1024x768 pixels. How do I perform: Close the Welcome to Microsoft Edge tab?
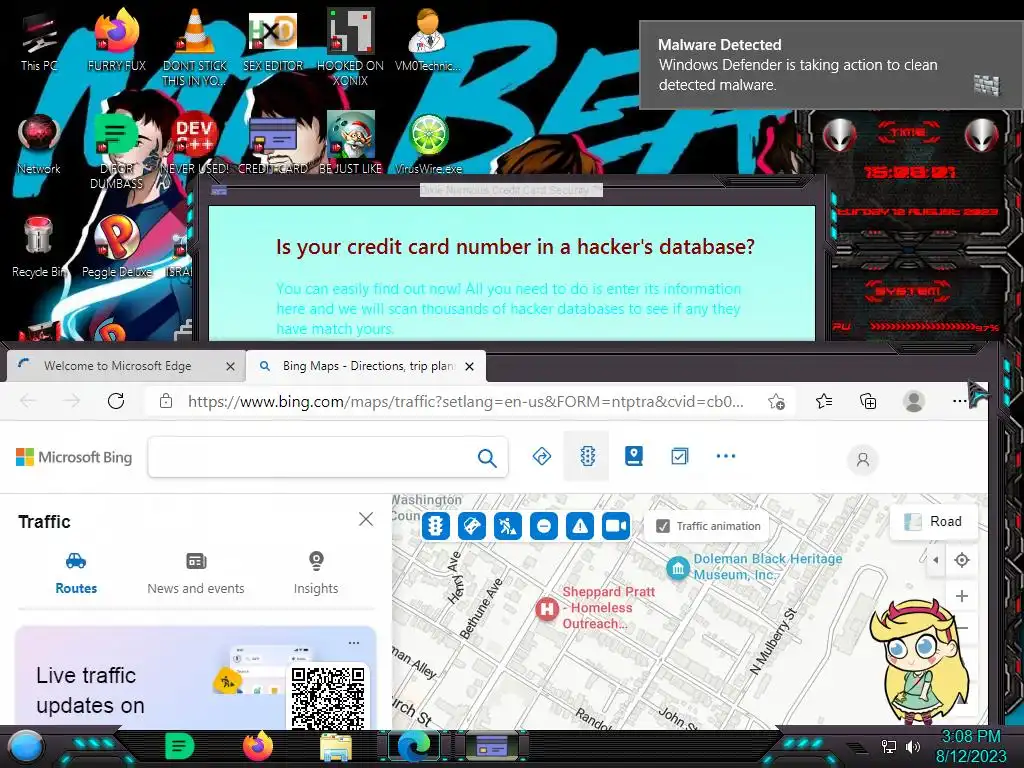[230, 366]
